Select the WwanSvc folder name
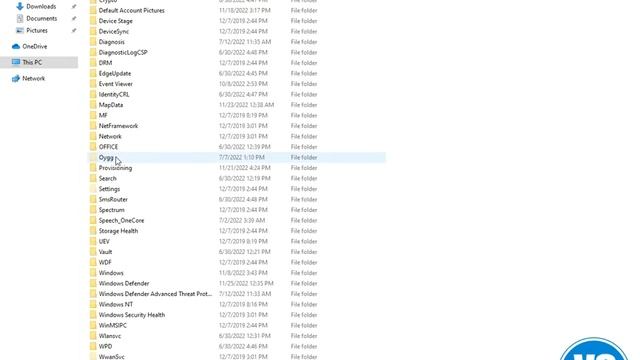This screenshot has height=360, width=640. click(112, 357)
